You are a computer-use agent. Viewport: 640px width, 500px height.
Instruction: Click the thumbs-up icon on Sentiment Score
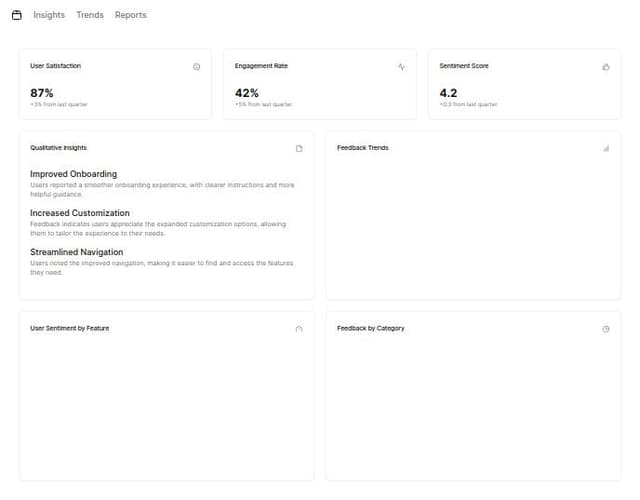coord(606,67)
